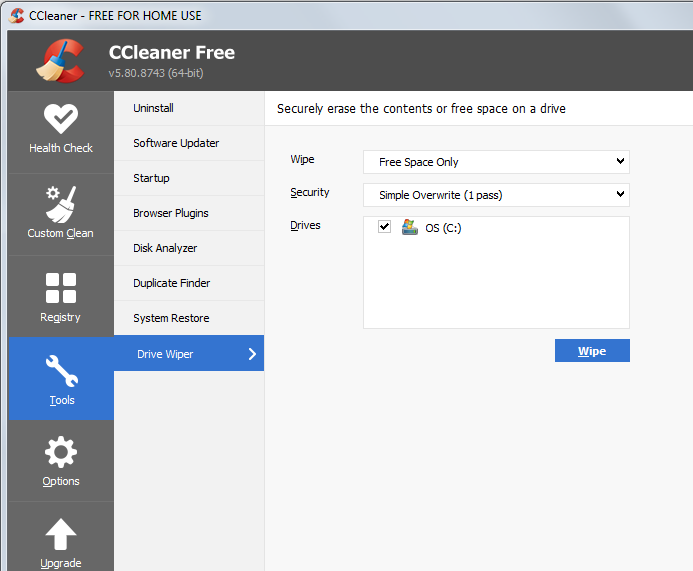Click the "Securely erase the contents" description
Viewport: 693px width, 571px height.
[421, 109]
